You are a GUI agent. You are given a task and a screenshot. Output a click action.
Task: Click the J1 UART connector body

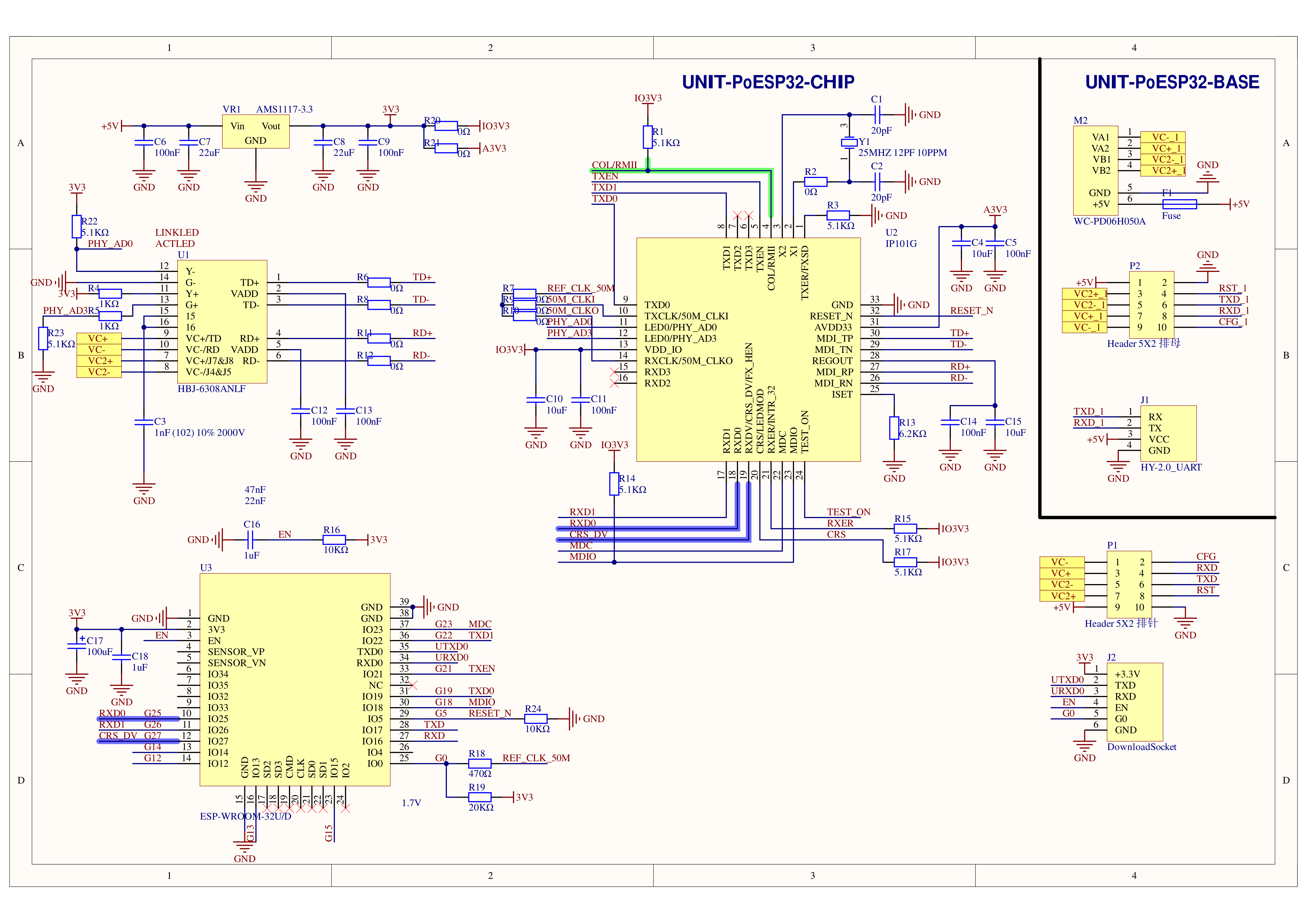pyautogui.click(x=1168, y=434)
